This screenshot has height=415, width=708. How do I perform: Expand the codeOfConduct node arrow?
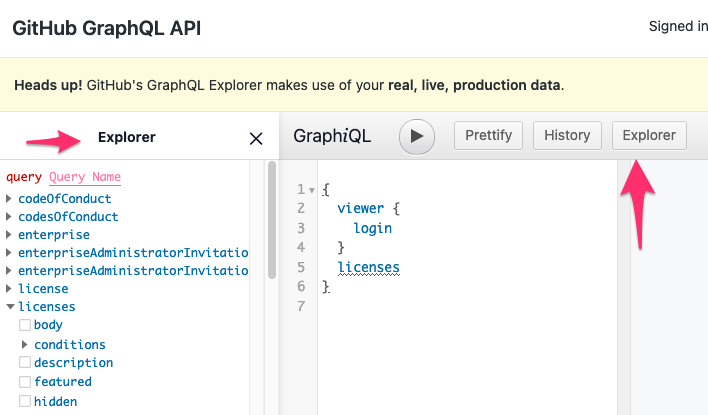point(9,198)
